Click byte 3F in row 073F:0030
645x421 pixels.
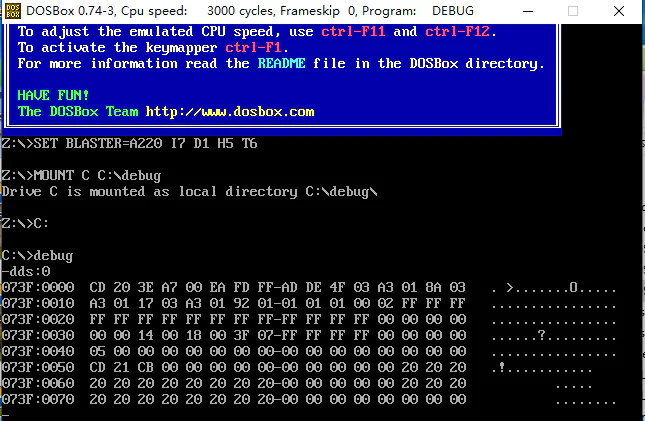point(241,335)
